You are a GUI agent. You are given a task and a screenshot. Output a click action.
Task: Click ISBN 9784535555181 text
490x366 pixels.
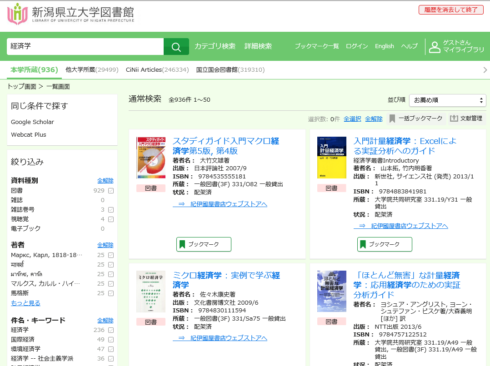coord(222,176)
